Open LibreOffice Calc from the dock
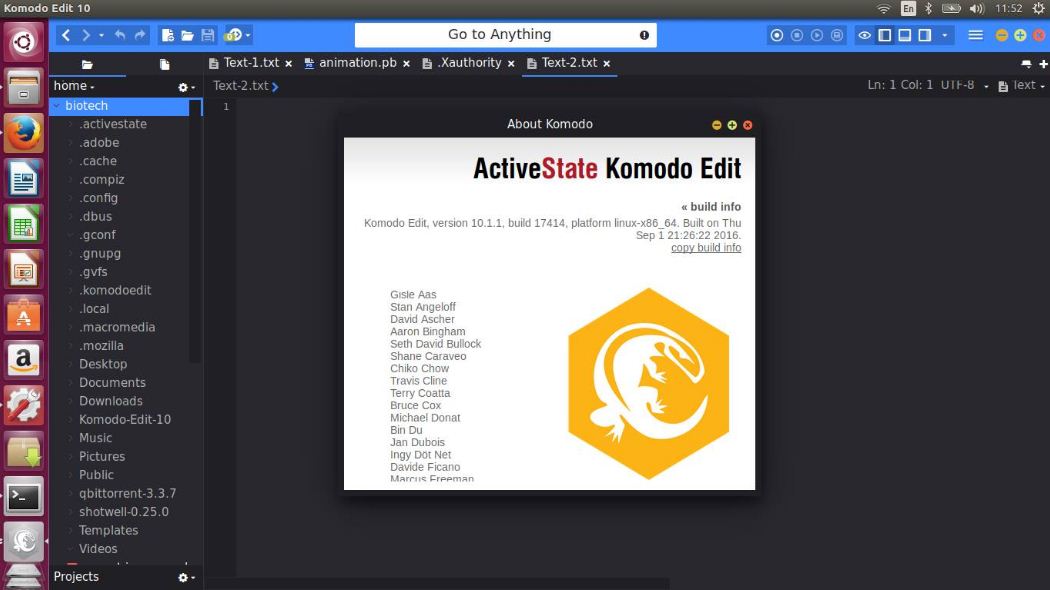1050x590 pixels. point(23,224)
